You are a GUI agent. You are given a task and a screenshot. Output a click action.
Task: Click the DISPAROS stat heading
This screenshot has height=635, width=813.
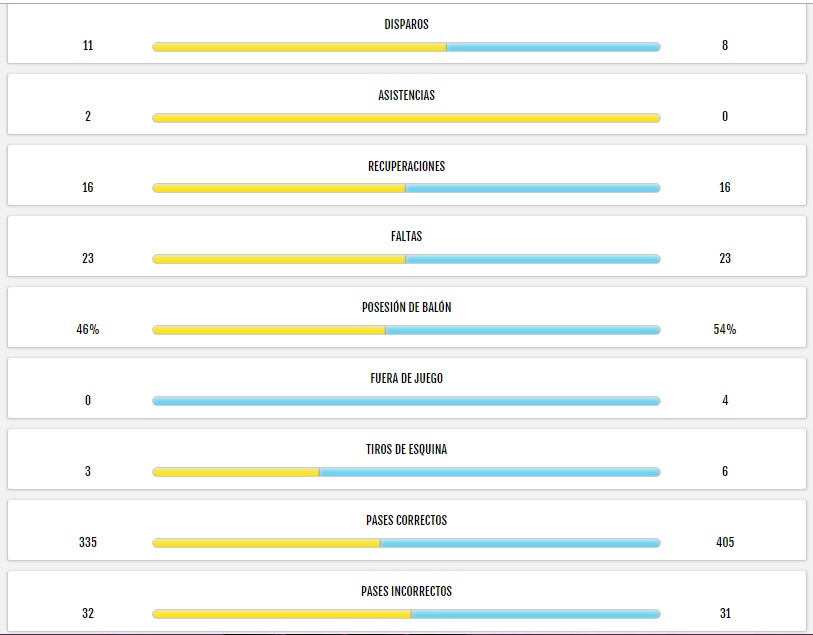point(406,24)
